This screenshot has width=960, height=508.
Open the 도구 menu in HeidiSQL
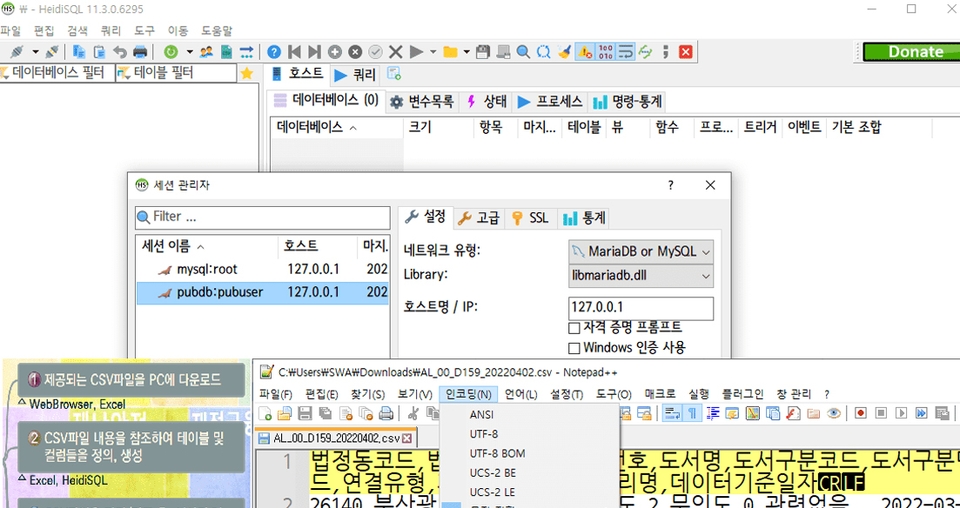pyautogui.click(x=144, y=31)
